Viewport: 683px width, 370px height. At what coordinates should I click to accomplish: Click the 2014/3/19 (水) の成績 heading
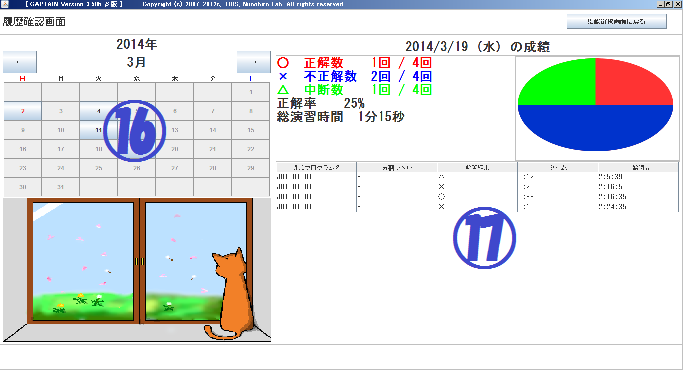point(477,46)
